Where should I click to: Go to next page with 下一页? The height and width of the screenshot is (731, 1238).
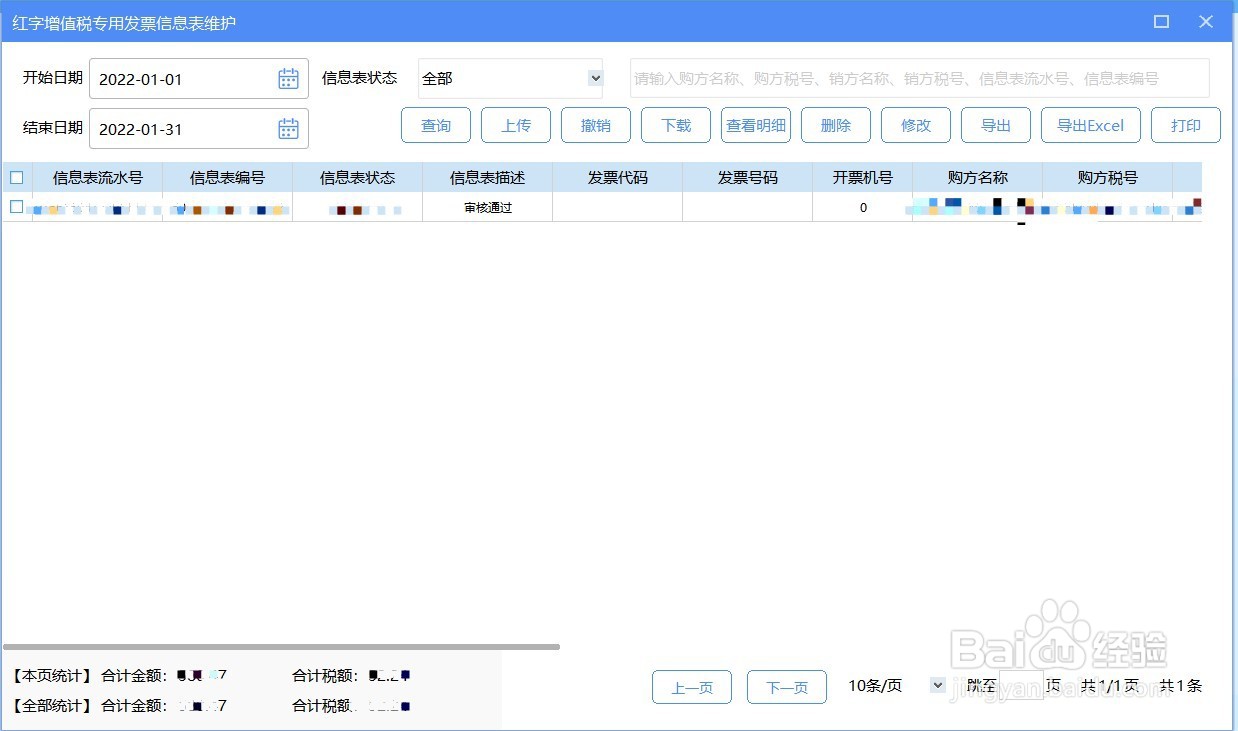pos(787,687)
